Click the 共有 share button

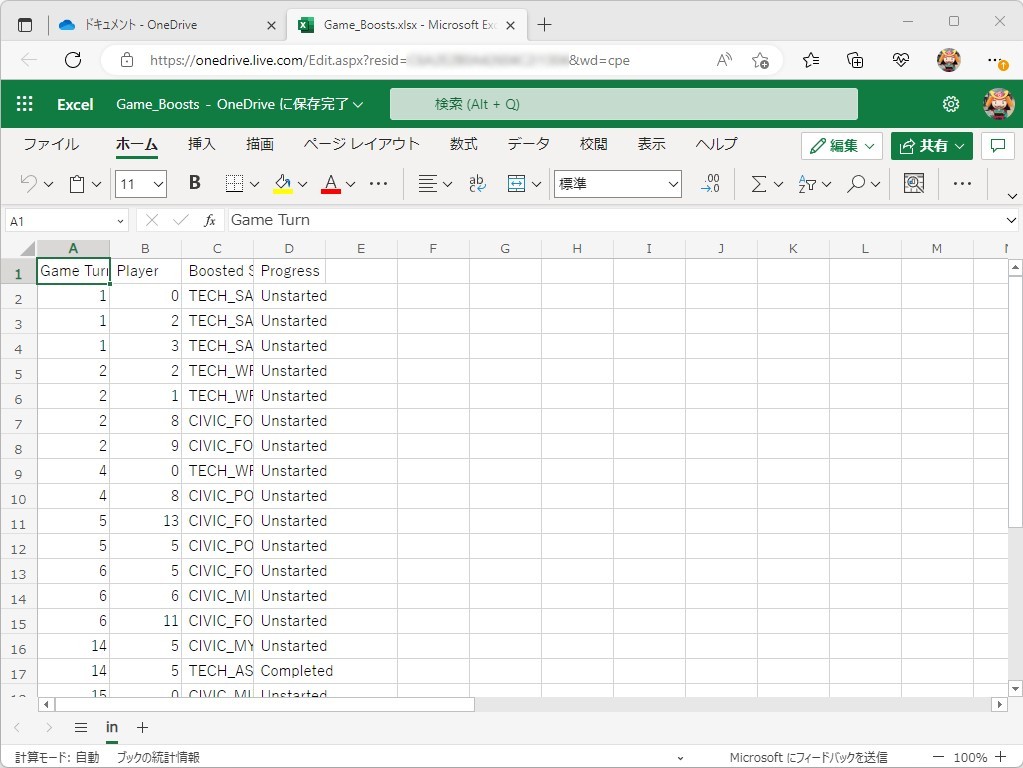click(929, 146)
